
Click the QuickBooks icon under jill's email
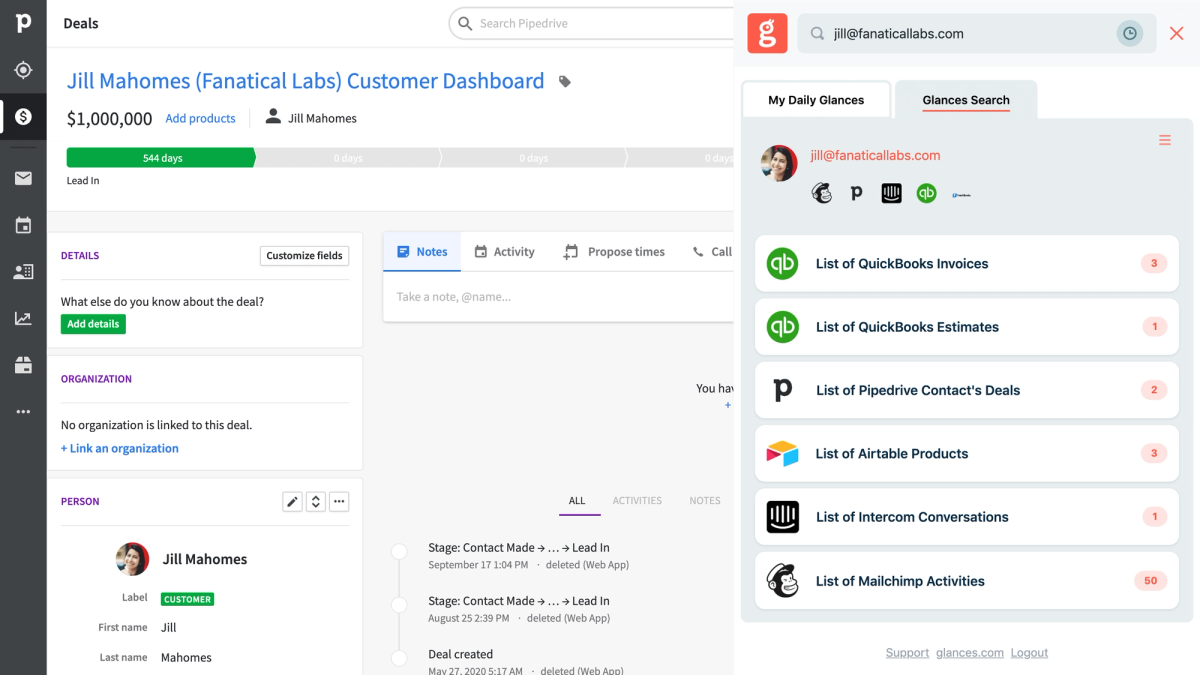tap(927, 193)
